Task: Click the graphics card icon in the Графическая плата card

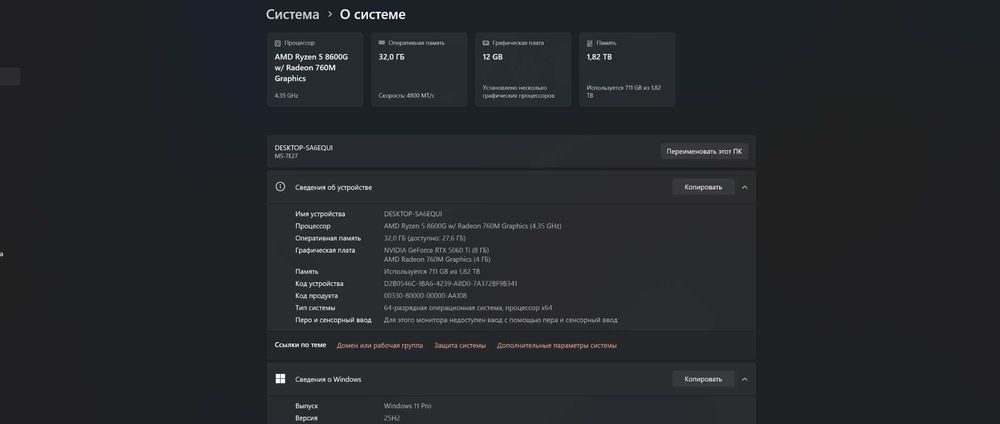Action: click(x=486, y=43)
